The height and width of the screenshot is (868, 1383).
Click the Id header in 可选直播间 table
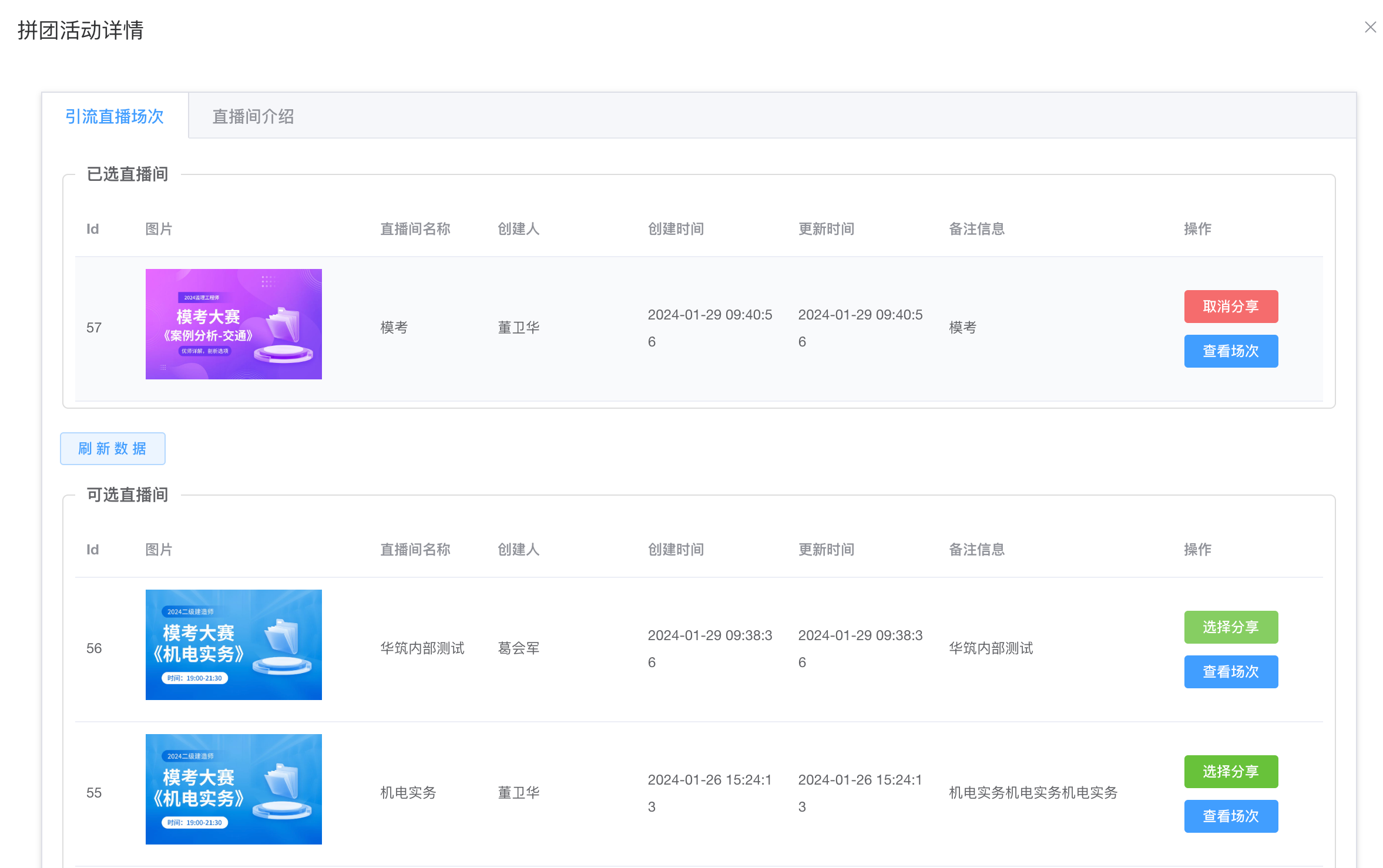coord(93,549)
